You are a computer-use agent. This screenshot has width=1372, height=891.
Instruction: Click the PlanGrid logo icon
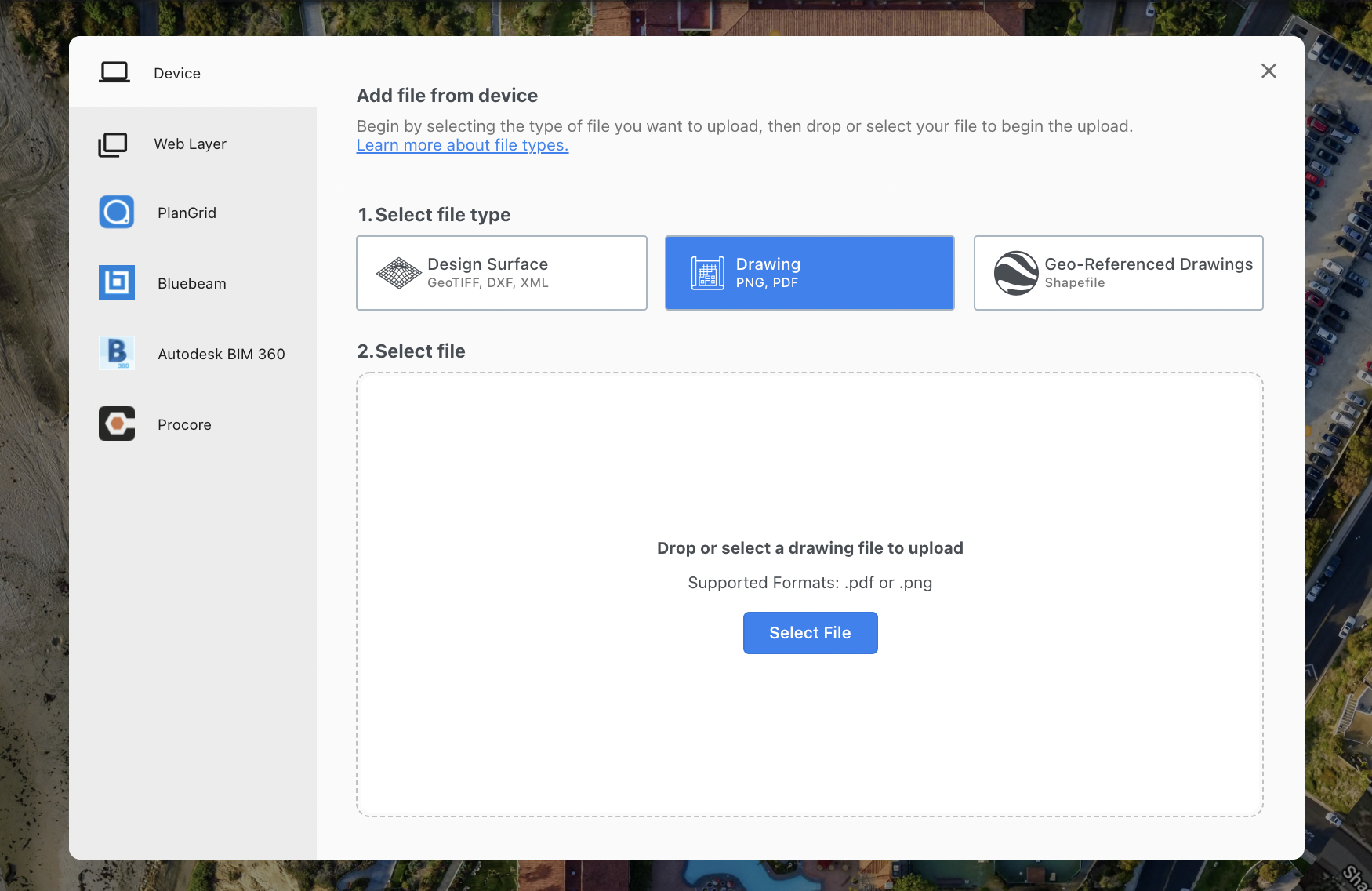(x=117, y=212)
